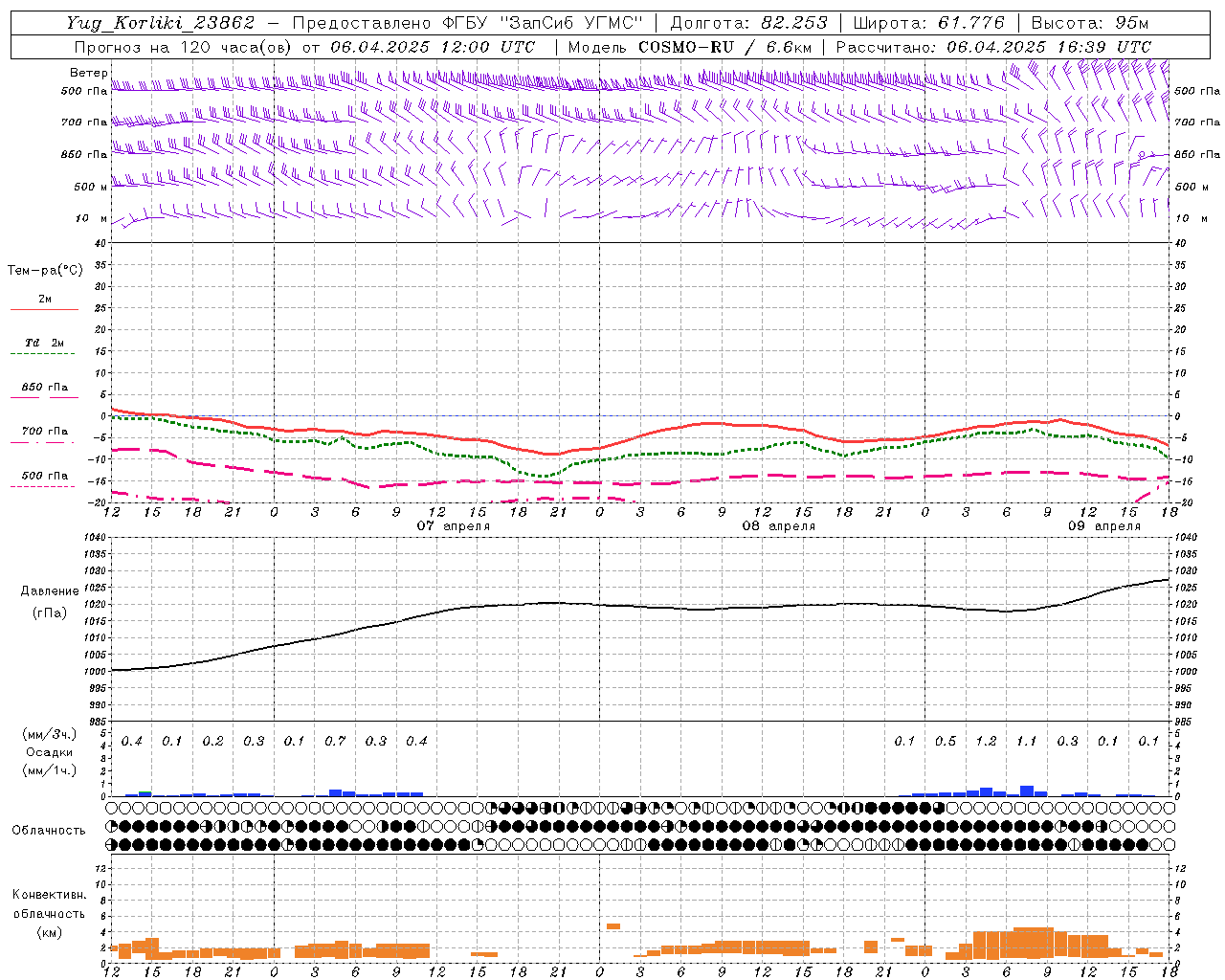Select the forecast text Прогноз на 120 часа(ов)
This screenshot has width=1225, height=980.
pos(185,47)
